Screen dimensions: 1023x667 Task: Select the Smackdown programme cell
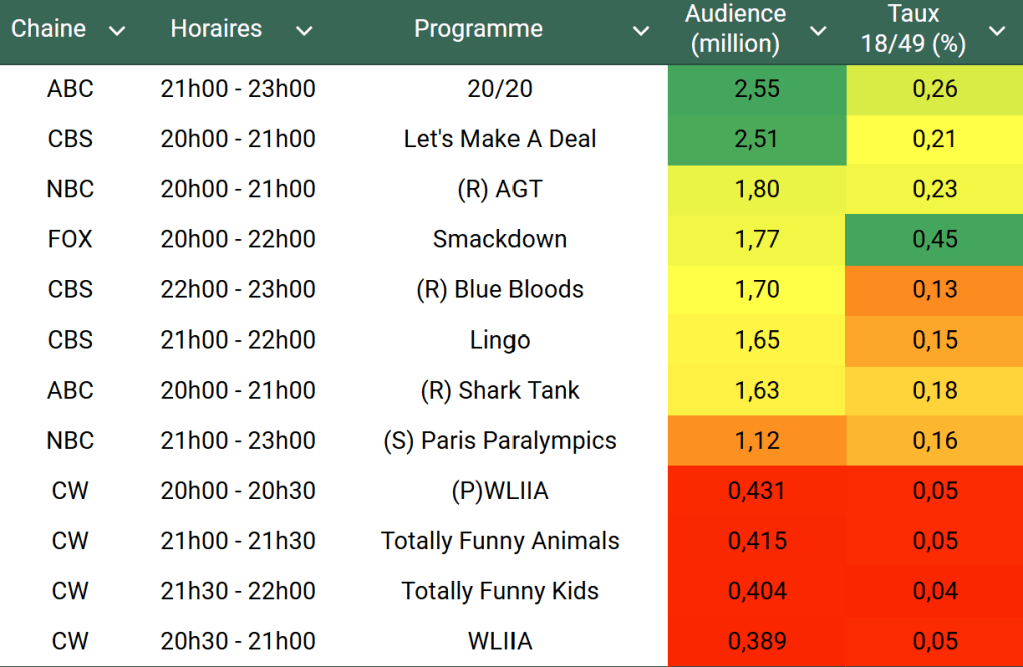click(x=500, y=239)
